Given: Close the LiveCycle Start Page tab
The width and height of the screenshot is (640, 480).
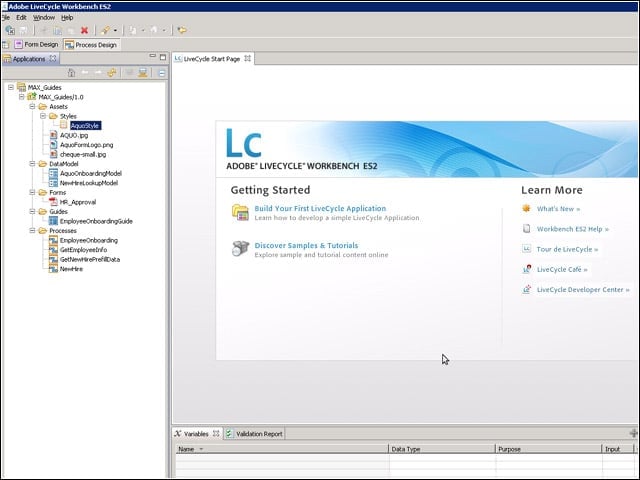Looking at the screenshot, I should (x=247, y=58).
